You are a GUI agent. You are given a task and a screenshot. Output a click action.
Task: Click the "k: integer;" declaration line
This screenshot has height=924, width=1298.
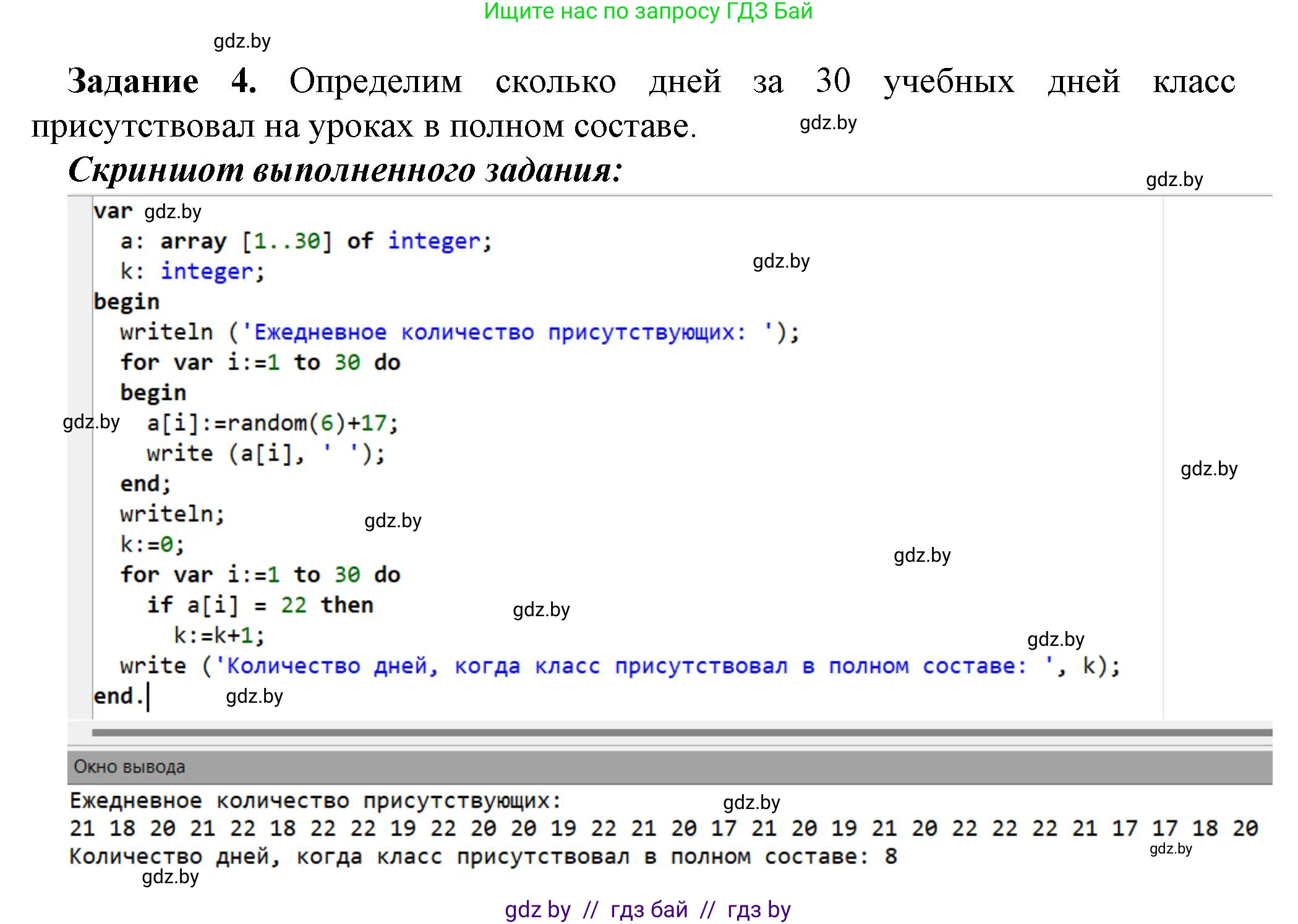click(x=192, y=270)
